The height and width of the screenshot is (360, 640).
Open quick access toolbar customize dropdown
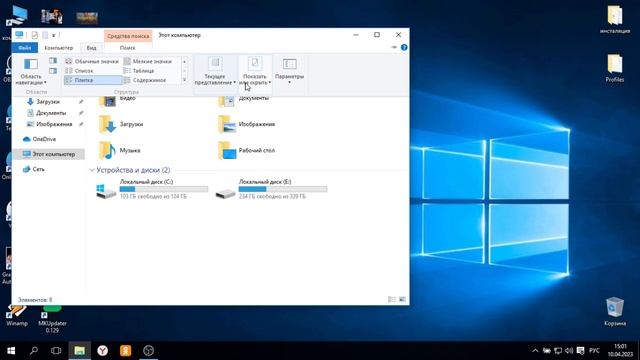pos(53,36)
